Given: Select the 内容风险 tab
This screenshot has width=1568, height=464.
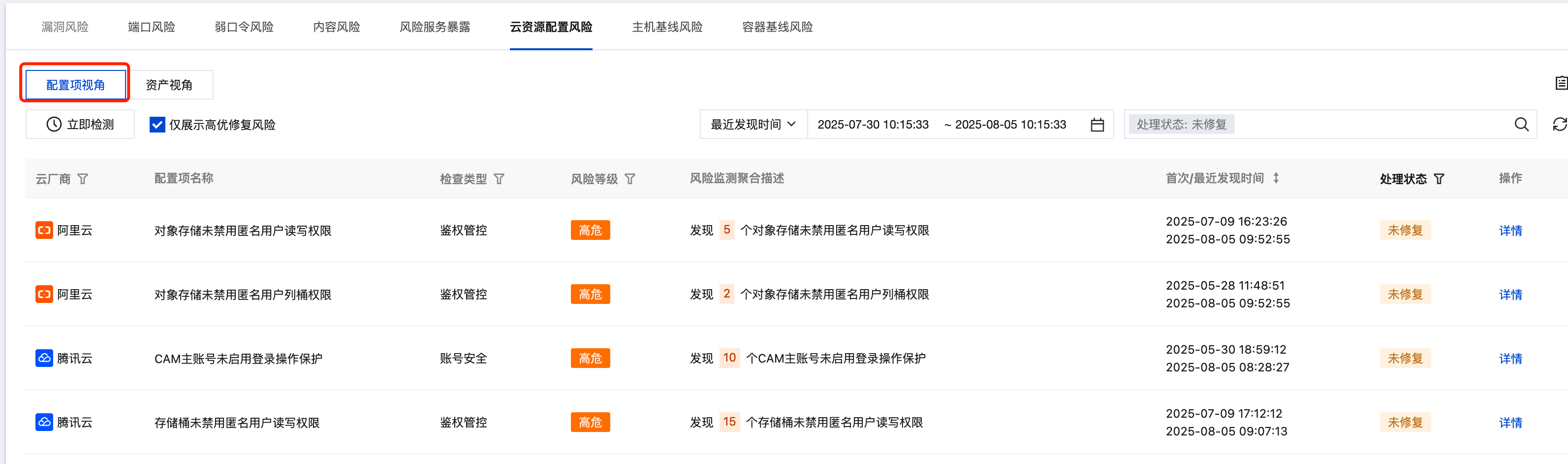Looking at the screenshot, I should [337, 27].
